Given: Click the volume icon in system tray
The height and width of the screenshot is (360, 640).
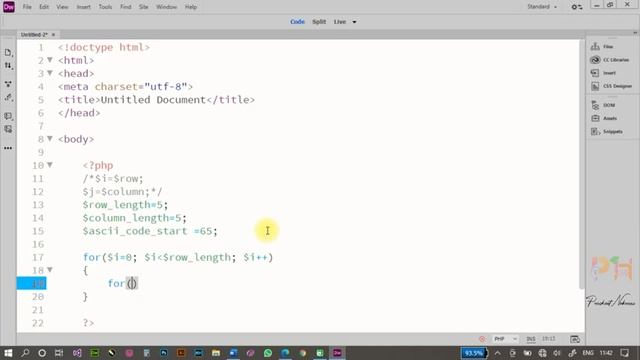Looking at the screenshot, I should coord(557,353).
